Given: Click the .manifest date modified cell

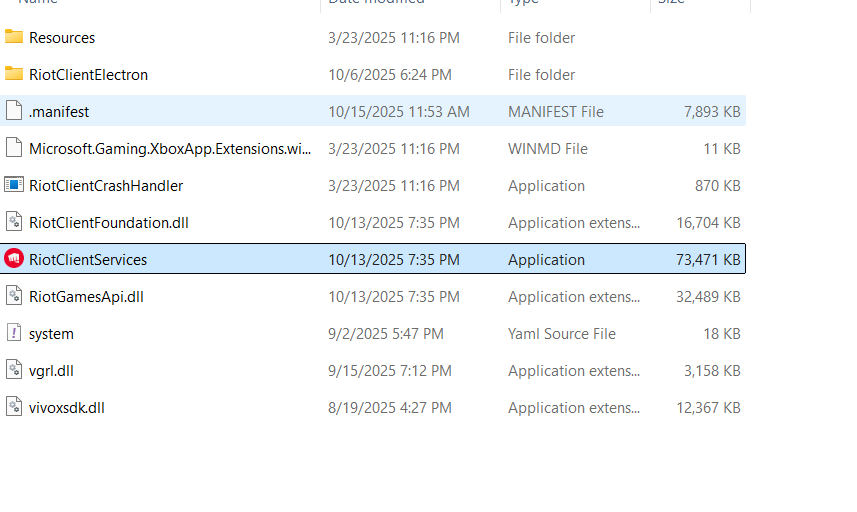Looking at the screenshot, I should pyautogui.click(x=398, y=112).
